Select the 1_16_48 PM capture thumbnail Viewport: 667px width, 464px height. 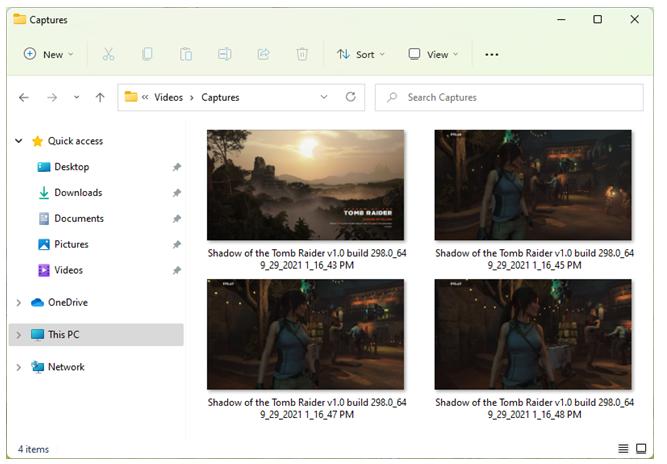tap(533, 334)
